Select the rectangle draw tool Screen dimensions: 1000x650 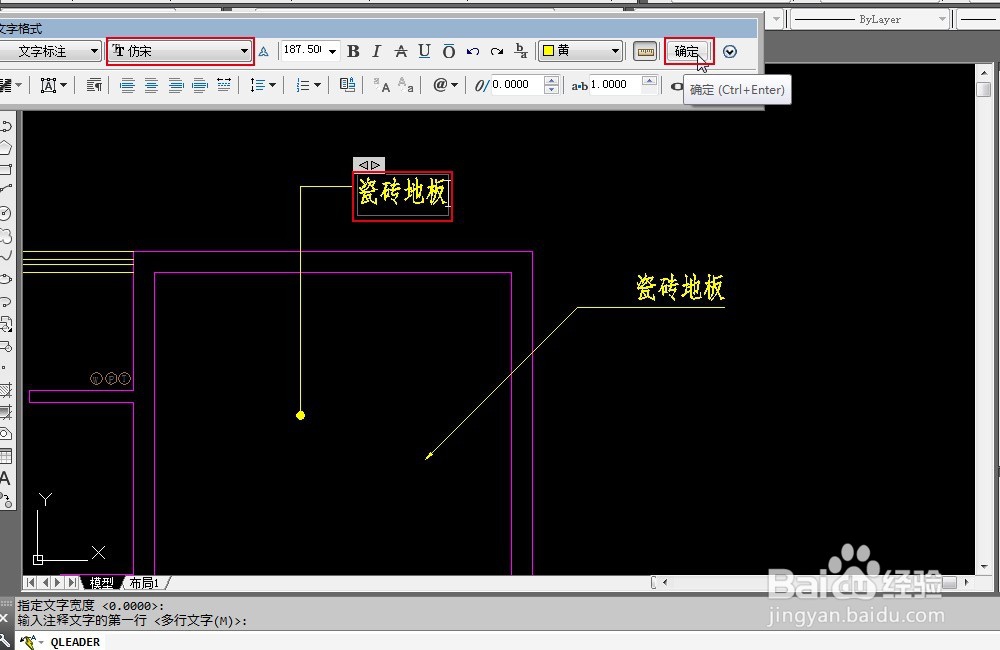pyautogui.click(x=6, y=170)
